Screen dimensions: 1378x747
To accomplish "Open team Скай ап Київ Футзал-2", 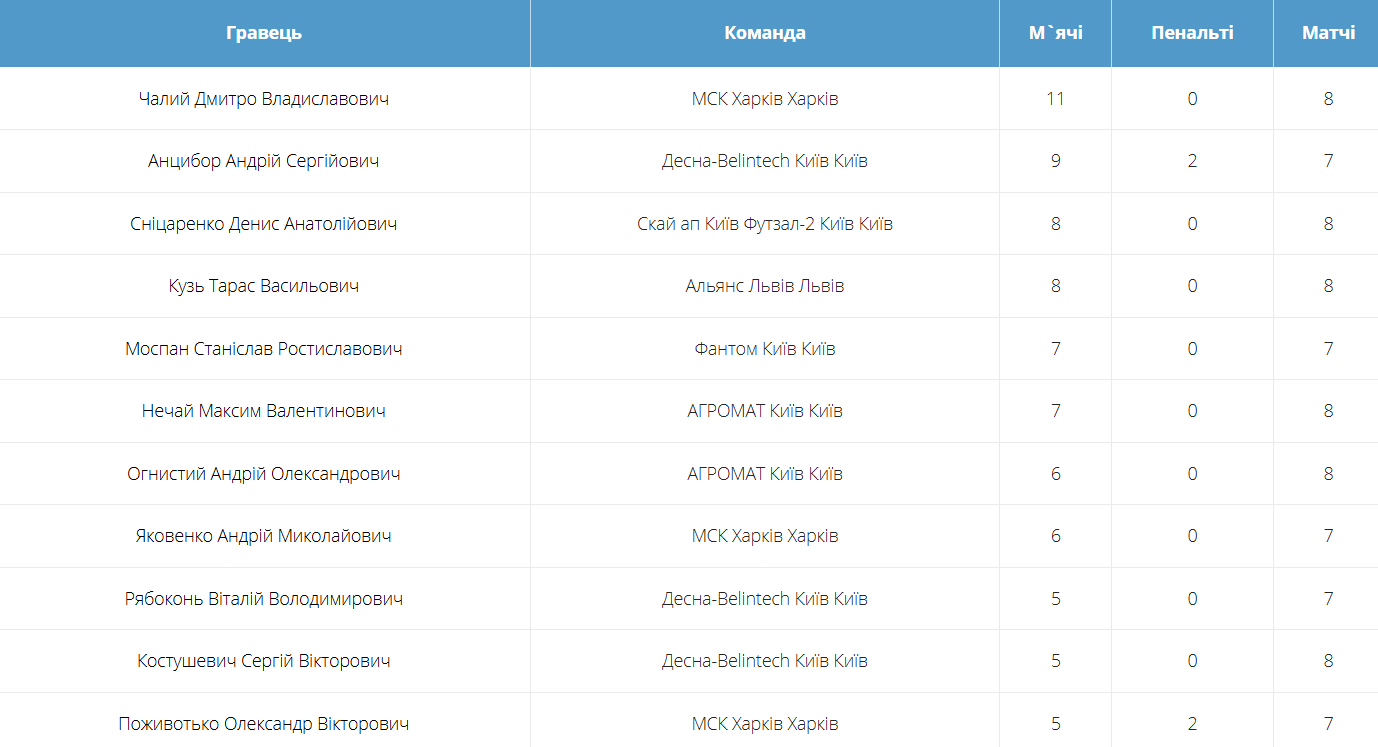I will pos(765,224).
